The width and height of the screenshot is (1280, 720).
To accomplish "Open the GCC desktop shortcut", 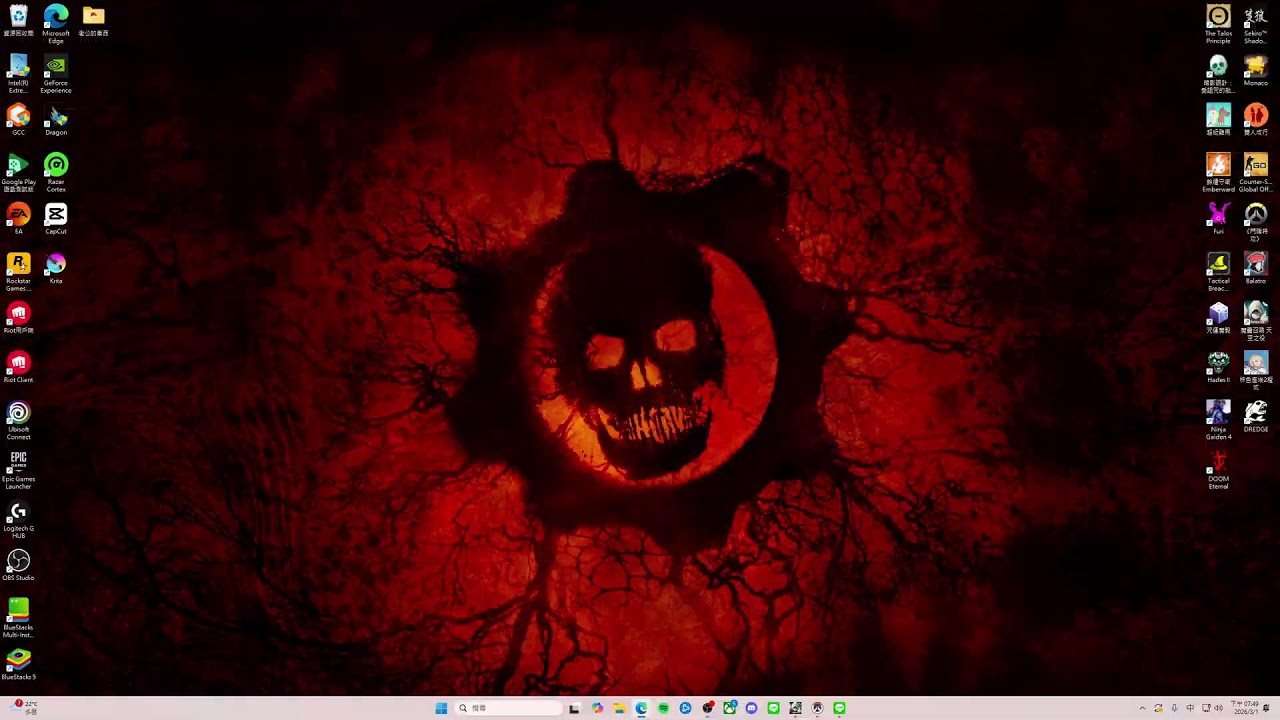I will tap(18, 120).
